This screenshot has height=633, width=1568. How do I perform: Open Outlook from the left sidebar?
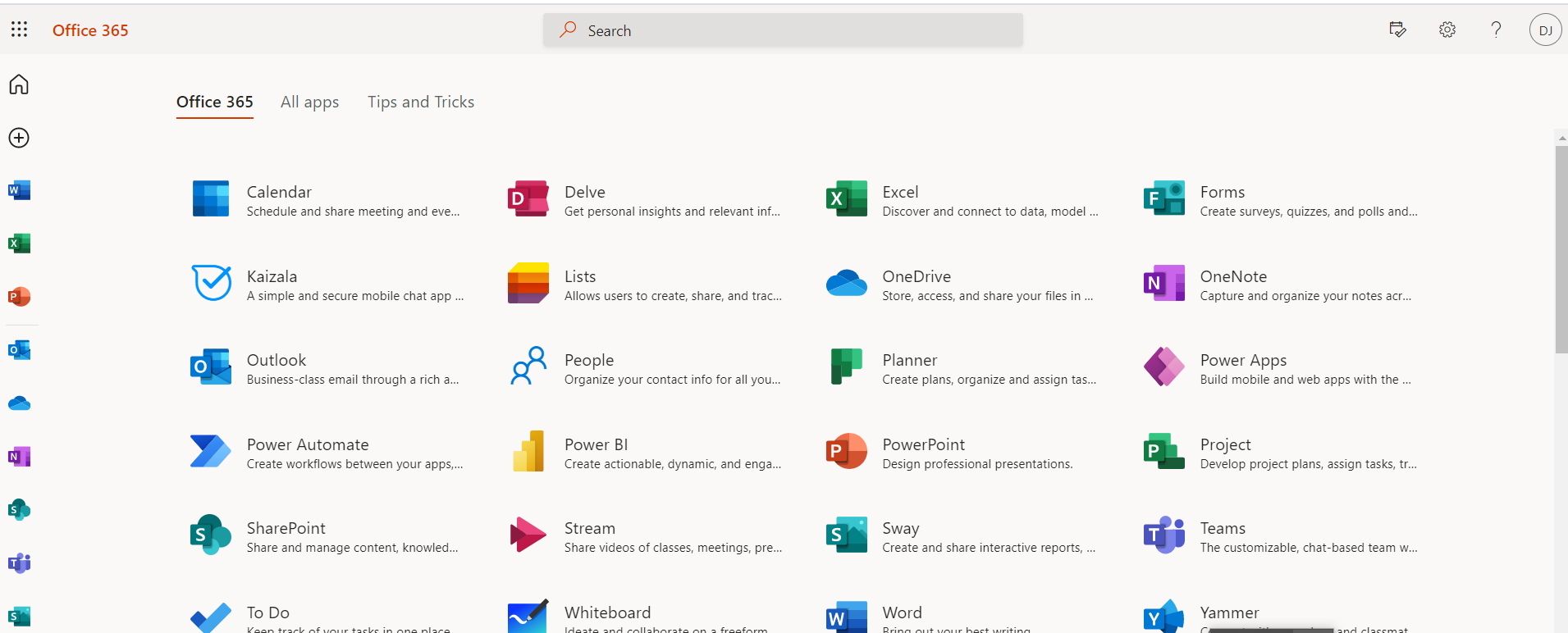click(19, 350)
